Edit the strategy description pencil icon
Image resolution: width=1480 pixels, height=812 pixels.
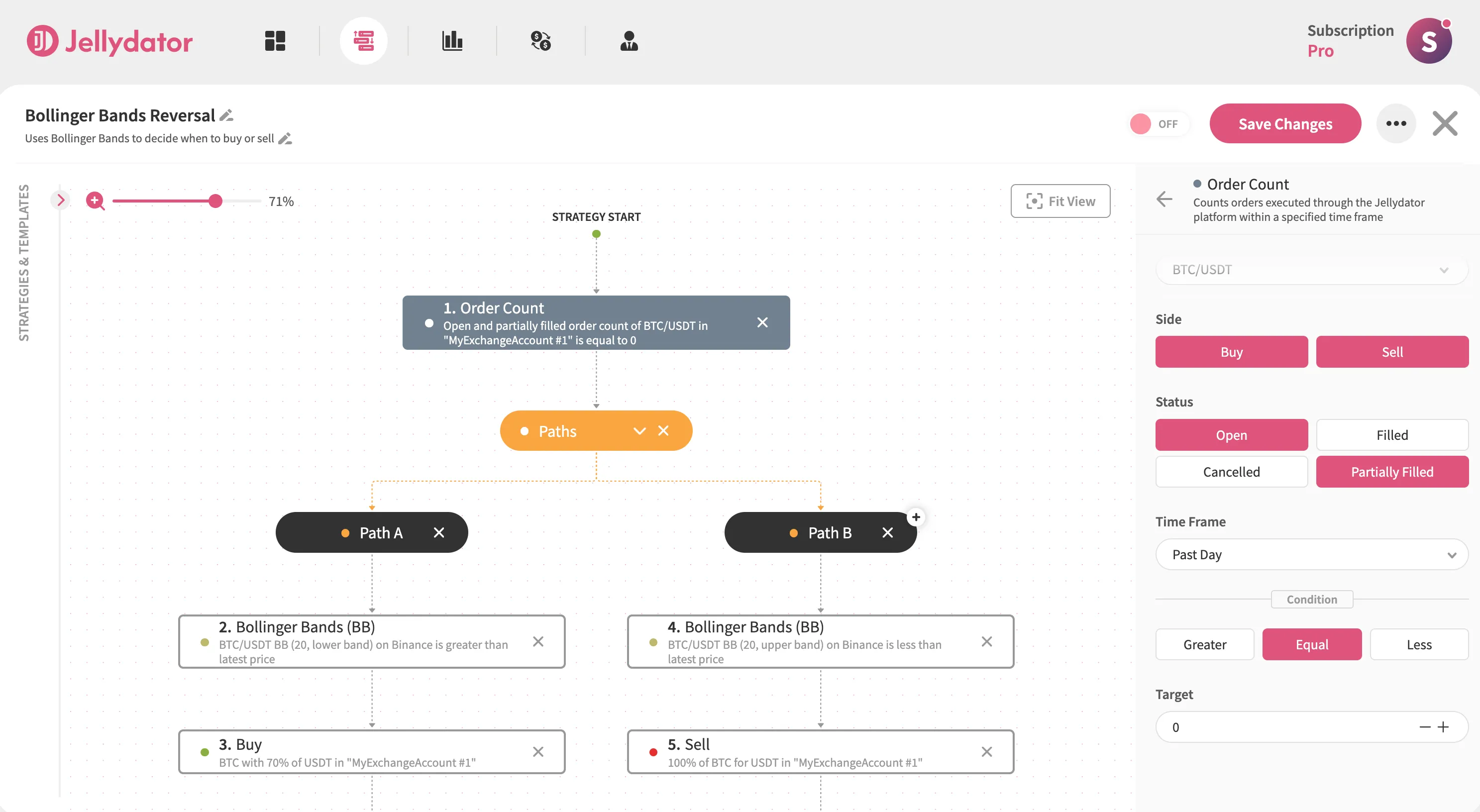tap(285, 138)
